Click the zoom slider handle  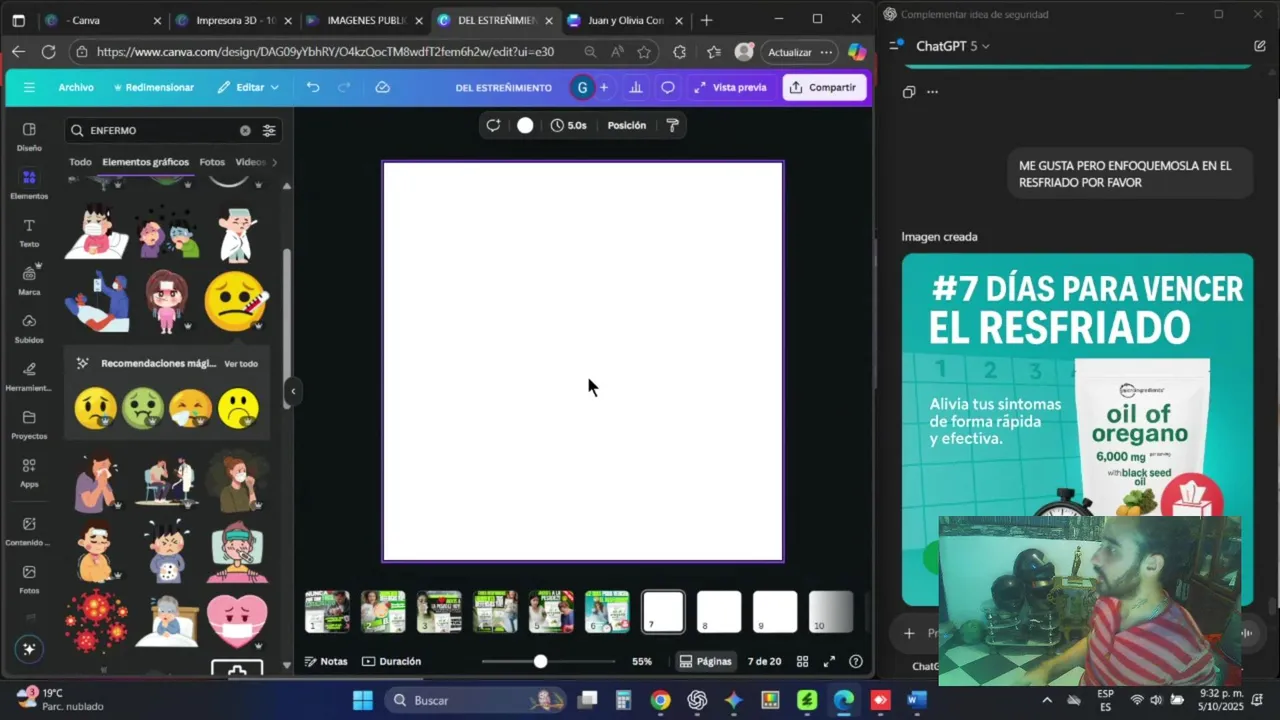540,661
